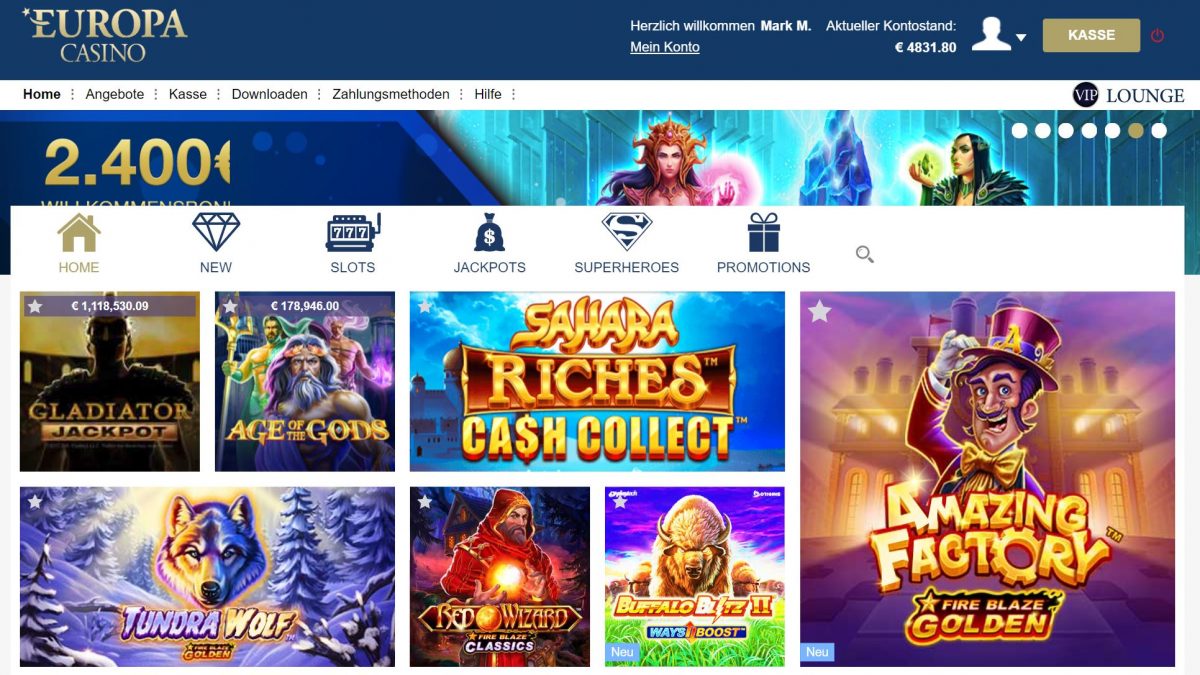Open the Mein Konto link
The height and width of the screenshot is (675, 1200).
click(665, 47)
